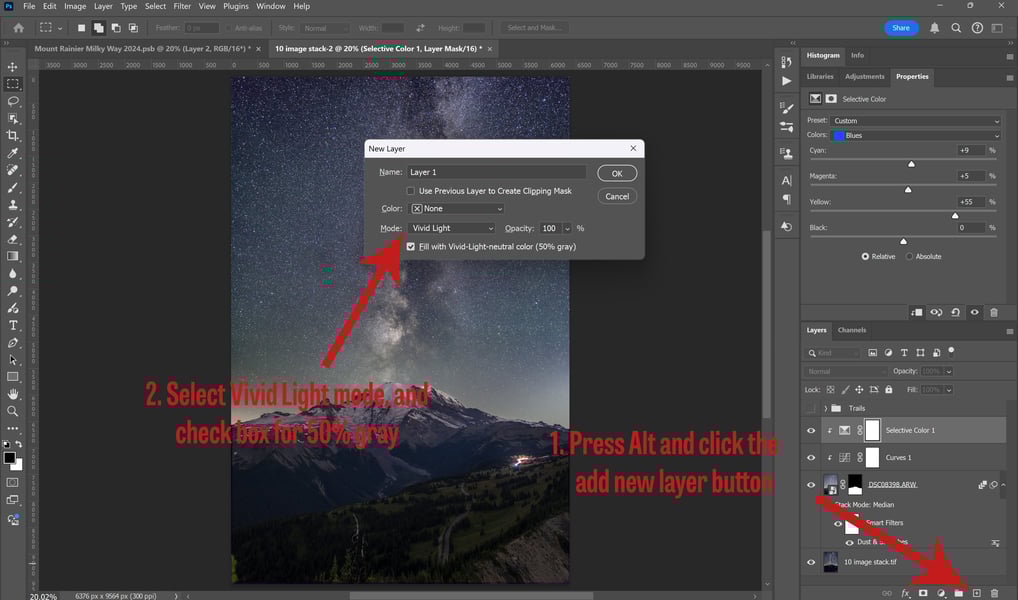Click the search icon in the top bar

(956, 28)
